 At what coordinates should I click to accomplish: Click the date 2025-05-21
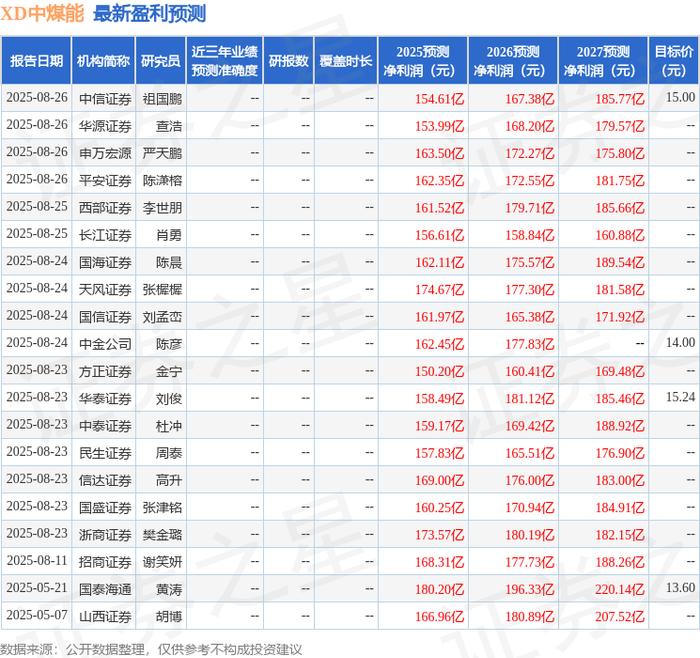point(37,587)
